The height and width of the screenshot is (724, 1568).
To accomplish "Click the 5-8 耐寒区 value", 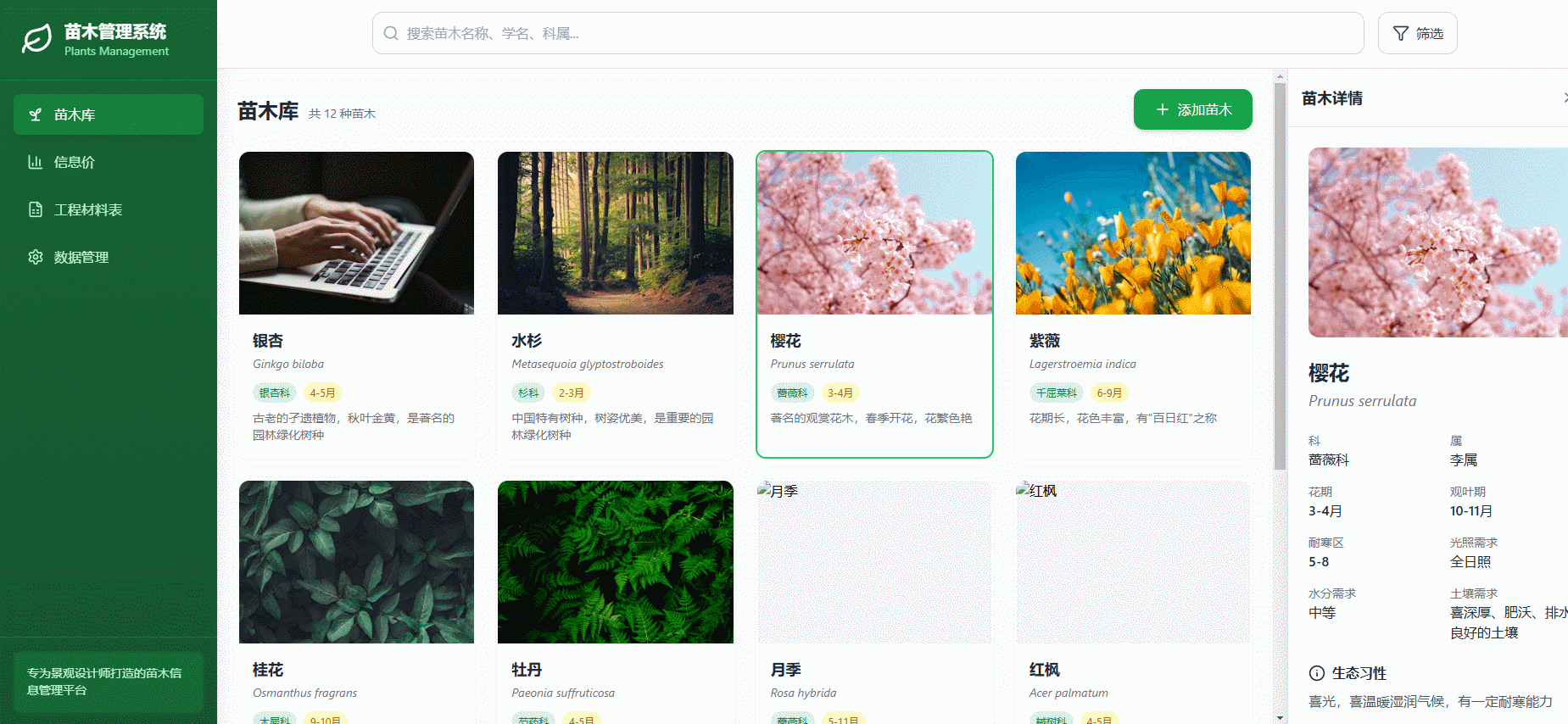I will coord(1319,561).
